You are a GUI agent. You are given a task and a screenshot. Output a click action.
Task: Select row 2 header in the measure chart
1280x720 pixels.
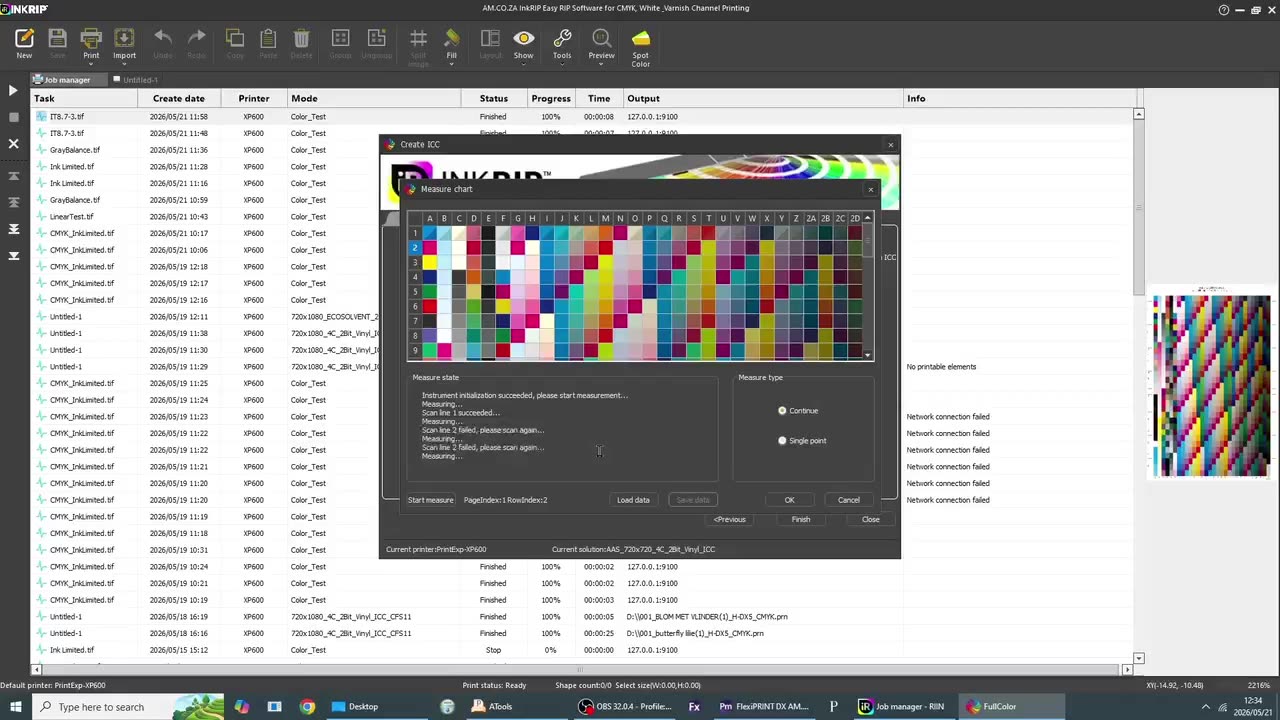point(415,248)
